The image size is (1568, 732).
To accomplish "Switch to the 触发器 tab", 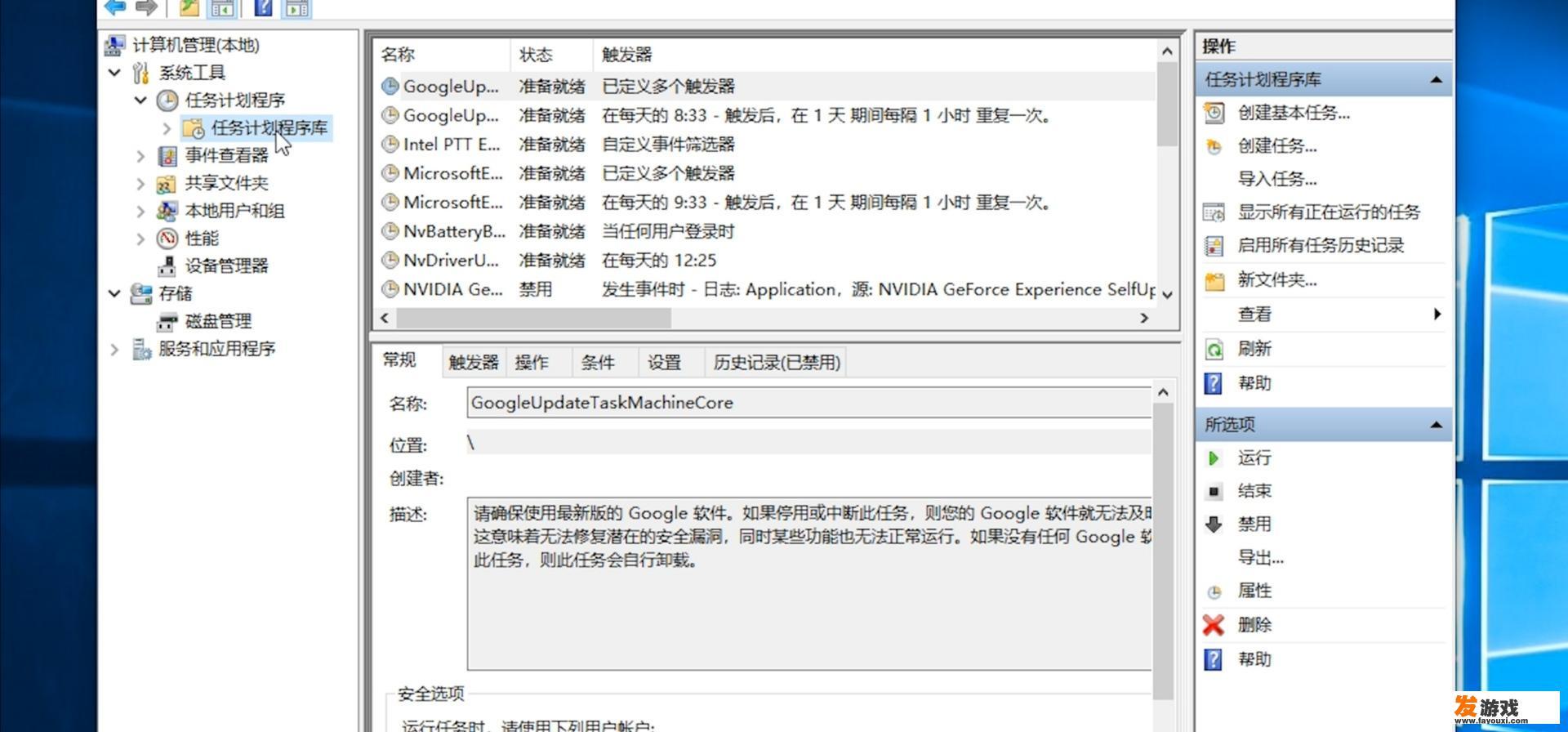I will pyautogui.click(x=473, y=363).
